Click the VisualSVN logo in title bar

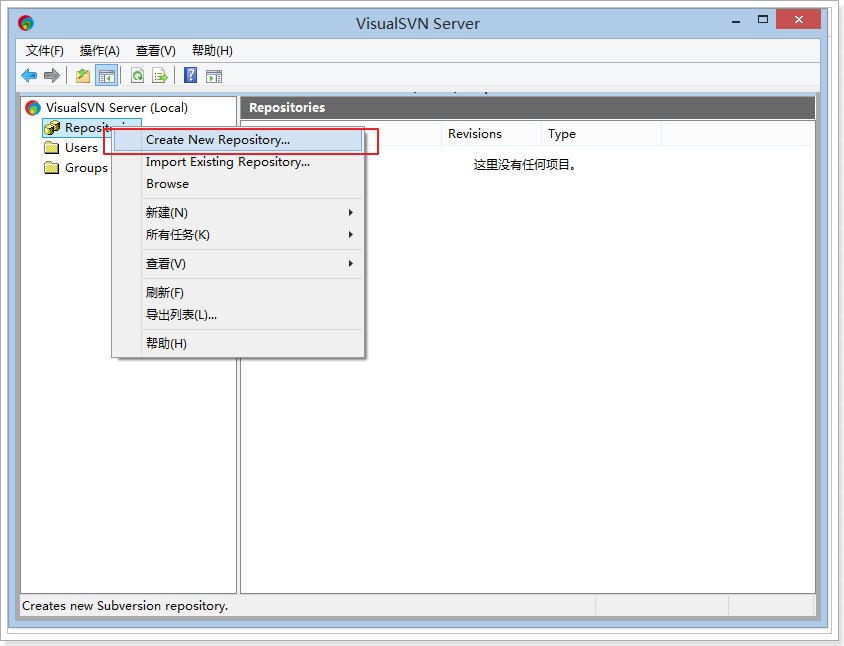(26, 23)
